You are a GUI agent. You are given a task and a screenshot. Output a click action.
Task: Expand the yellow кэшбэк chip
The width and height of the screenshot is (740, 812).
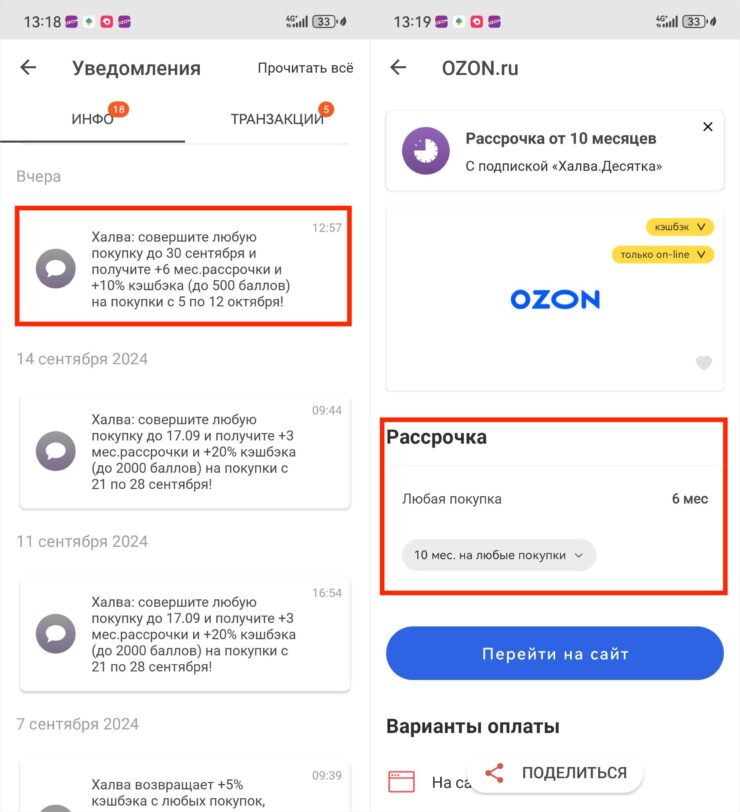click(x=678, y=227)
